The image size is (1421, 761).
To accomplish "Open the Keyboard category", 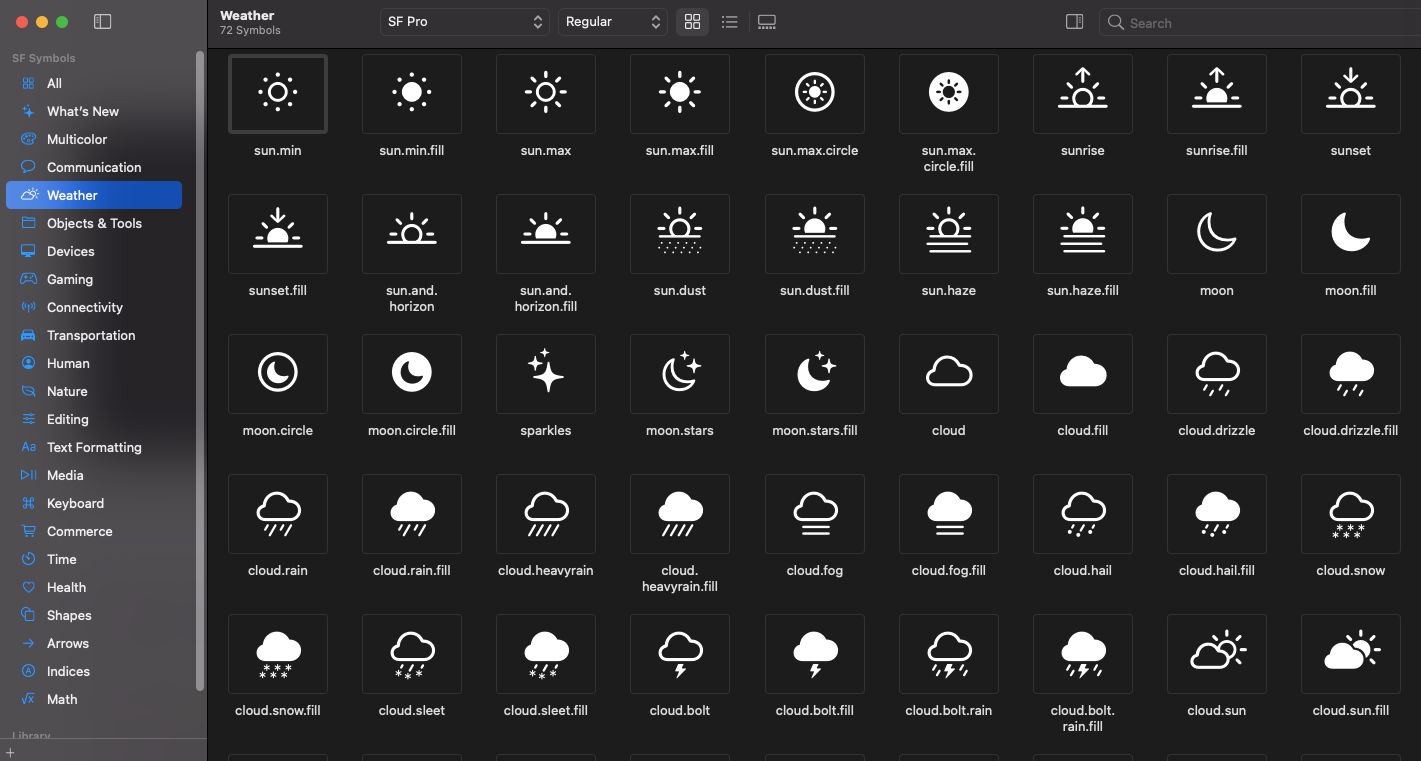I will [x=94, y=503].
